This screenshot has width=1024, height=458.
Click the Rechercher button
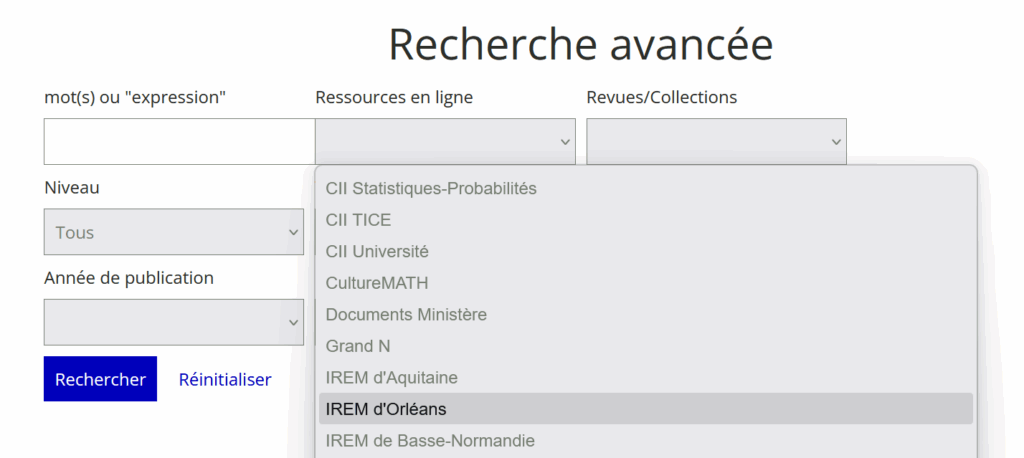pyautogui.click(x=100, y=379)
